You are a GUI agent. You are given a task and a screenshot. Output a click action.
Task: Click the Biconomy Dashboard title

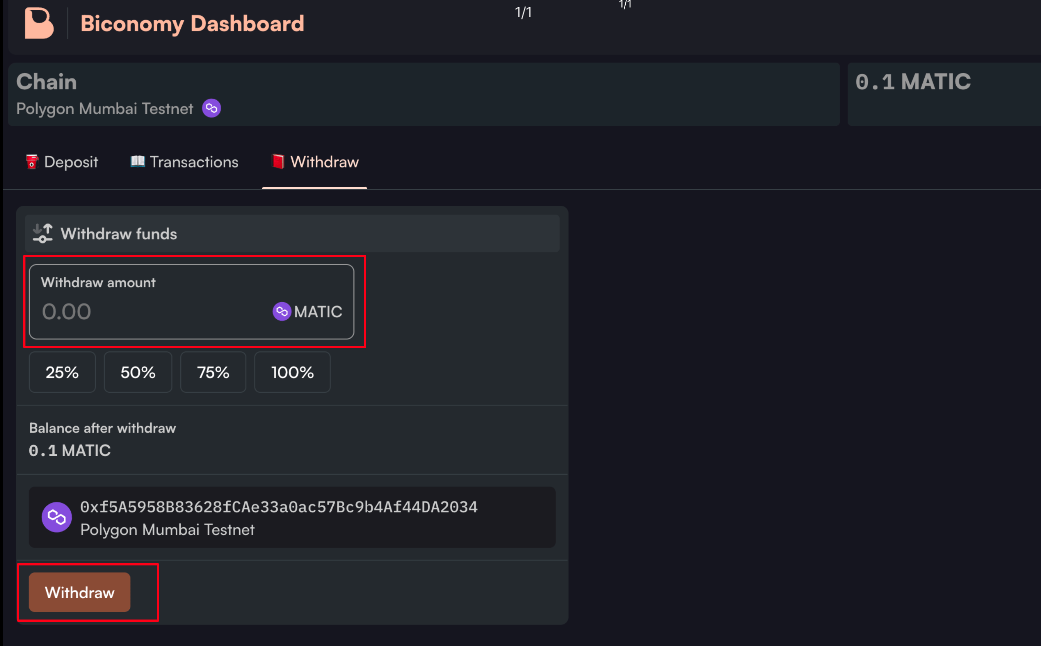192,23
